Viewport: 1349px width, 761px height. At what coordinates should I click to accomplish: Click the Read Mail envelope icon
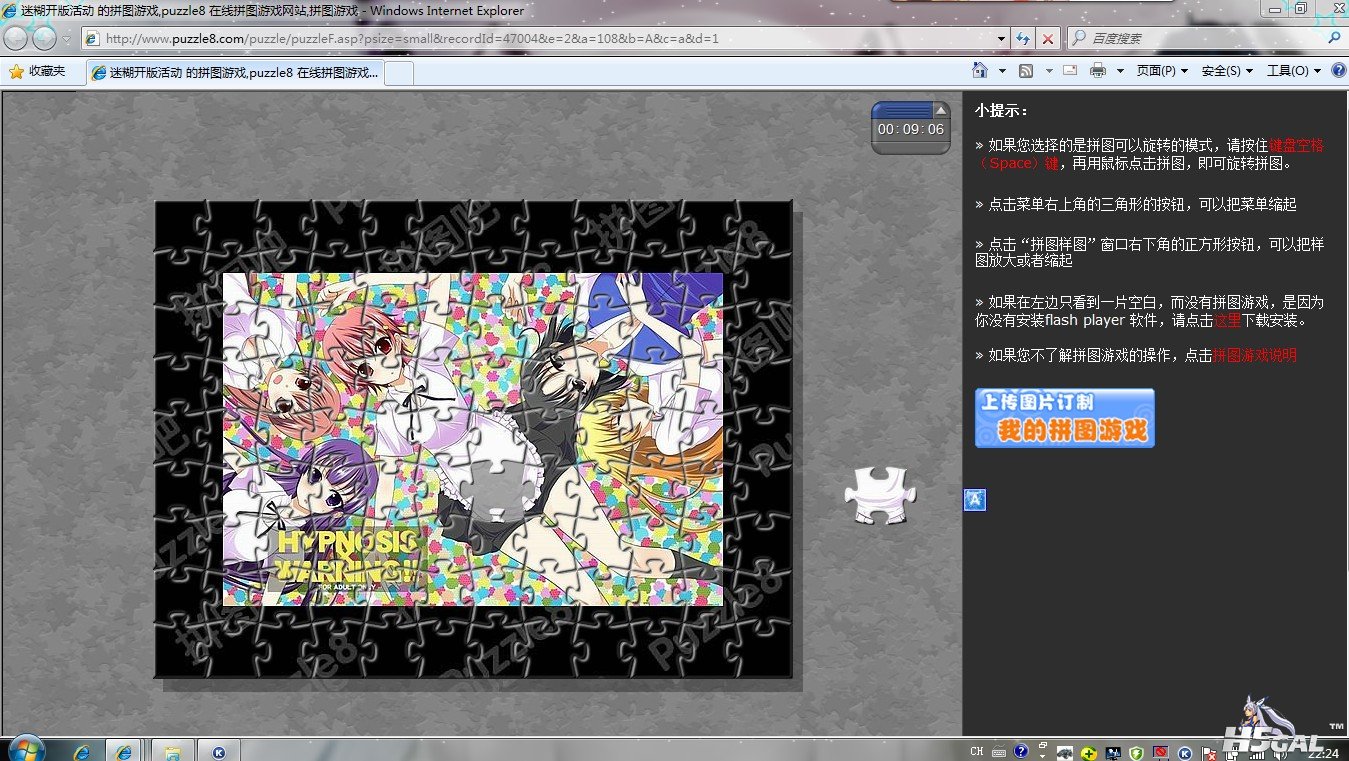[1069, 71]
